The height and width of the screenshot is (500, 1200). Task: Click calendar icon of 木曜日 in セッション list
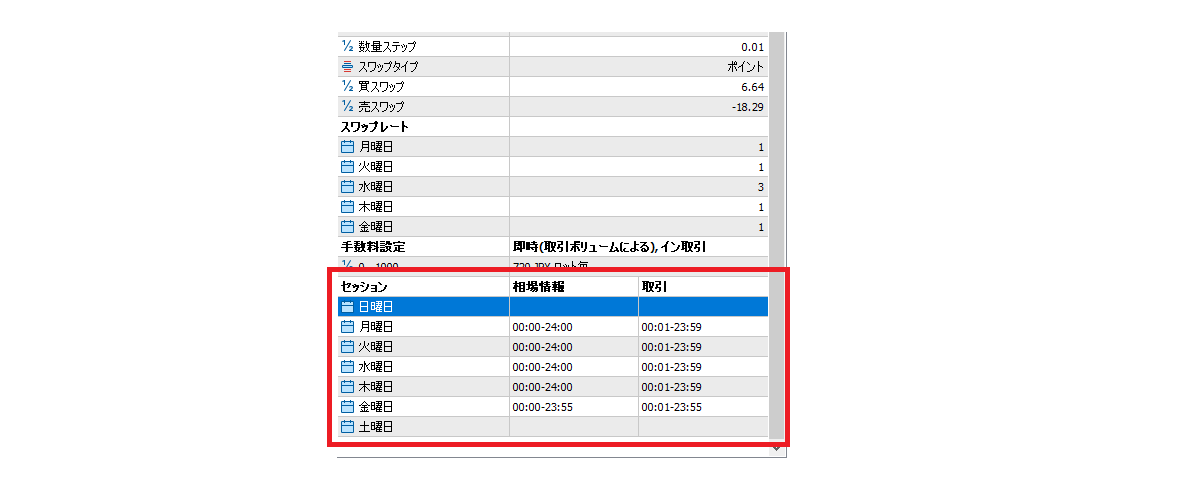[x=348, y=386]
